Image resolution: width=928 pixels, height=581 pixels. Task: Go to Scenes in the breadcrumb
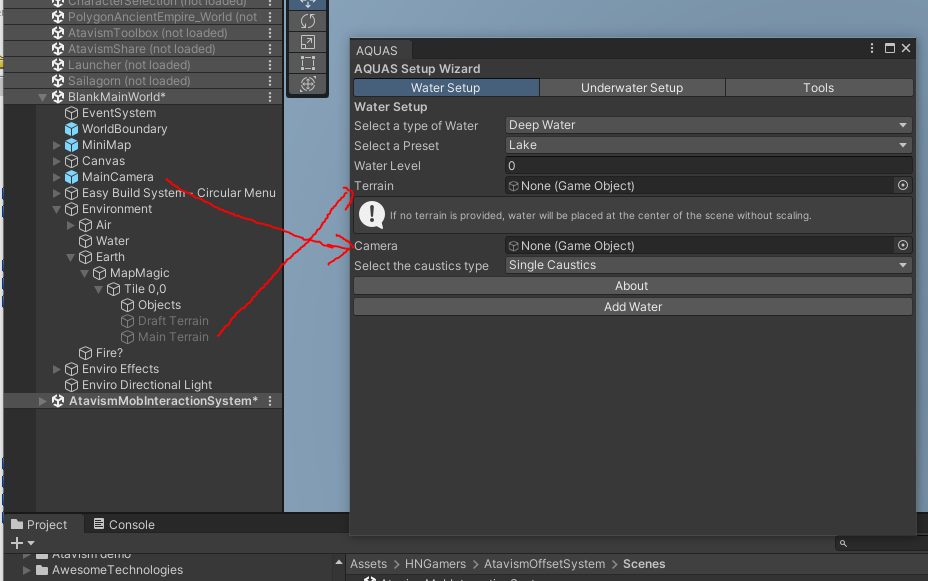click(x=644, y=564)
